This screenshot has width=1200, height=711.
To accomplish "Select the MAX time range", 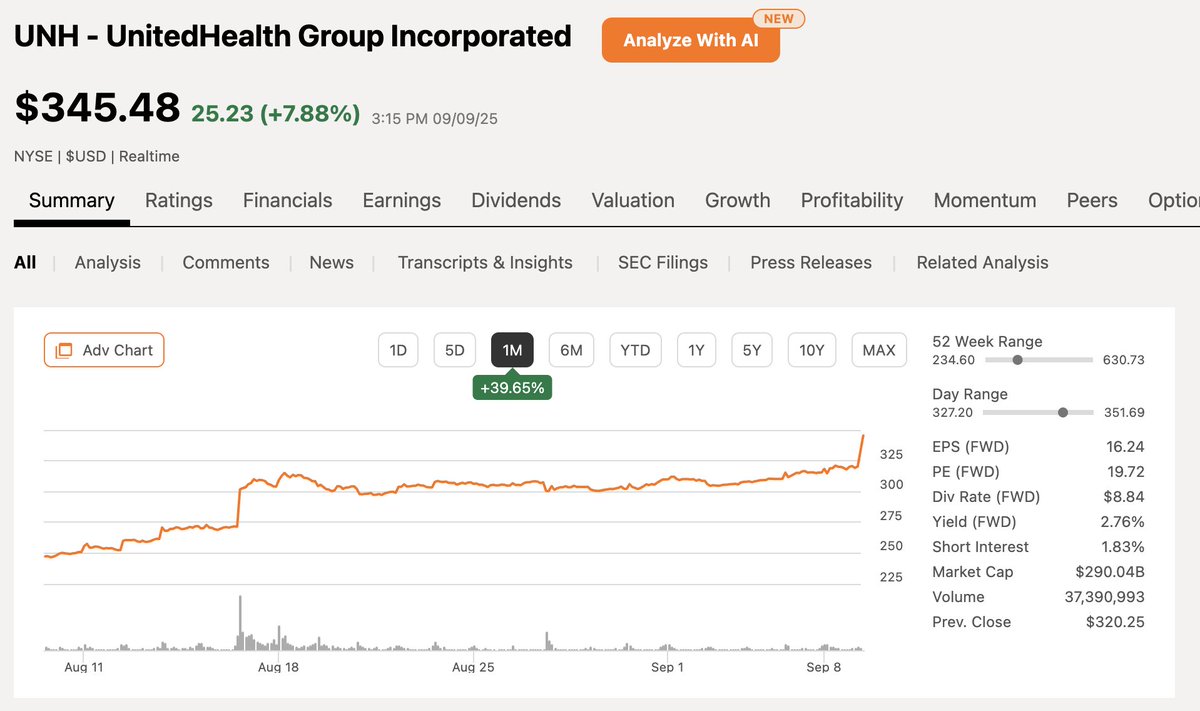I will coord(879,350).
